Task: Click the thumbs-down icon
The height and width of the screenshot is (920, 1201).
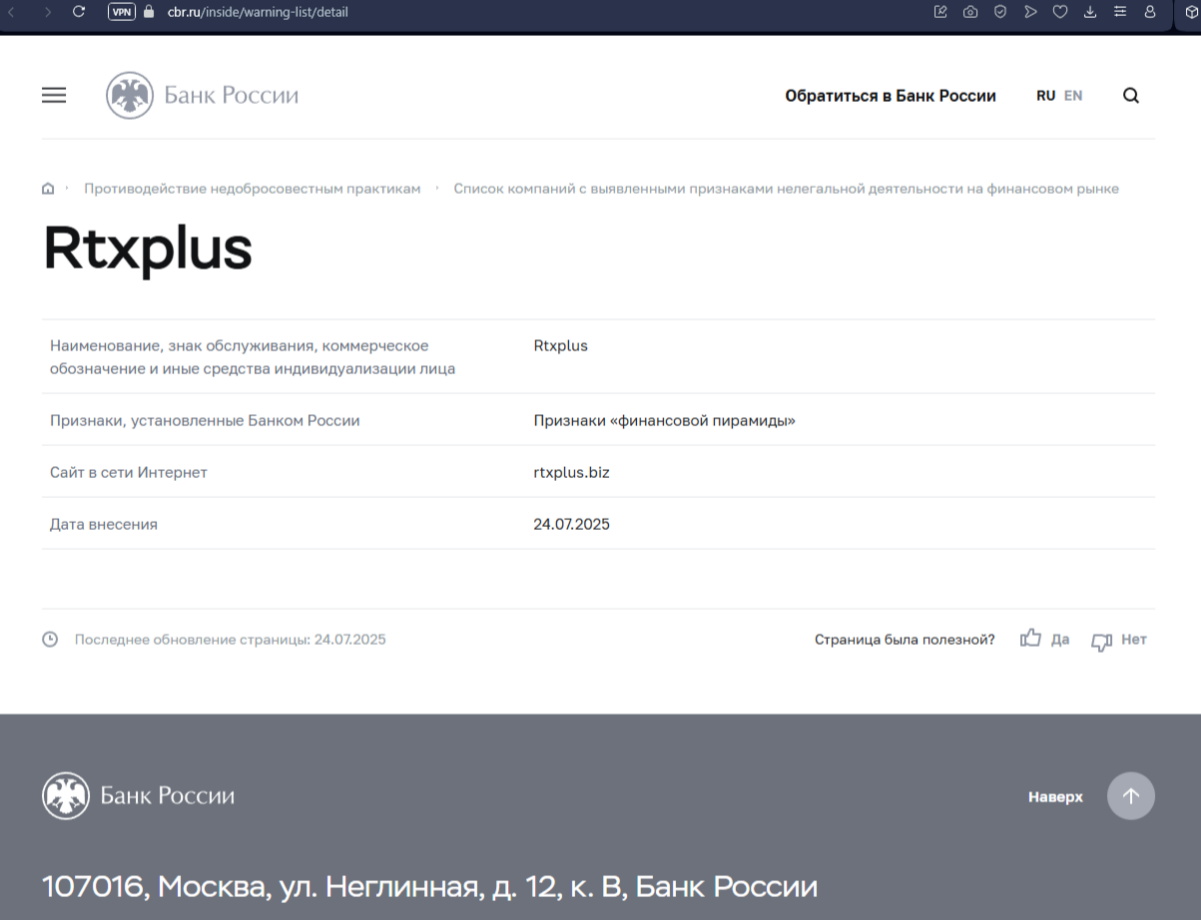Action: (x=1102, y=641)
